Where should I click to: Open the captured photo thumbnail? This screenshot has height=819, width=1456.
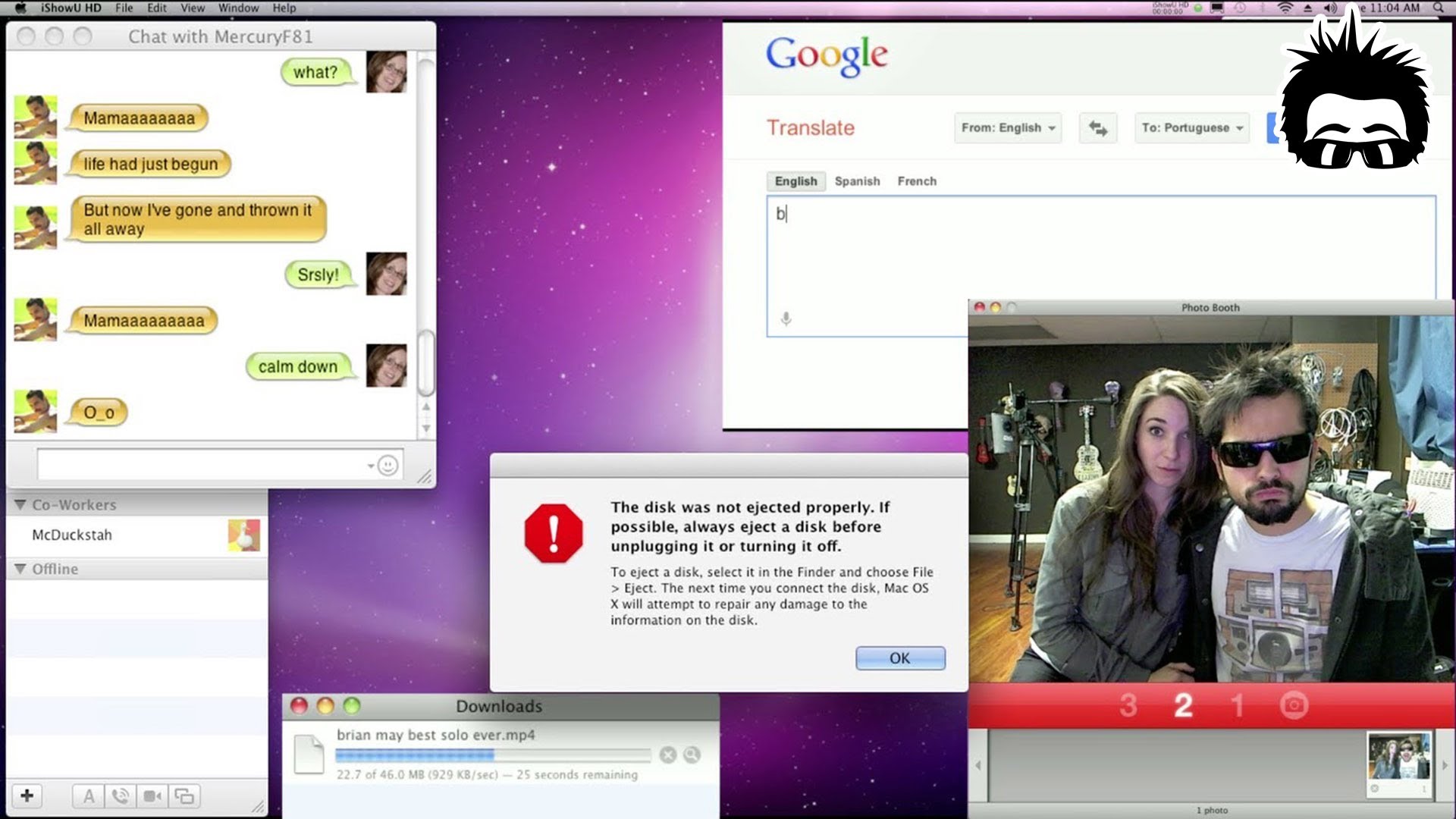click(1398, 757)
